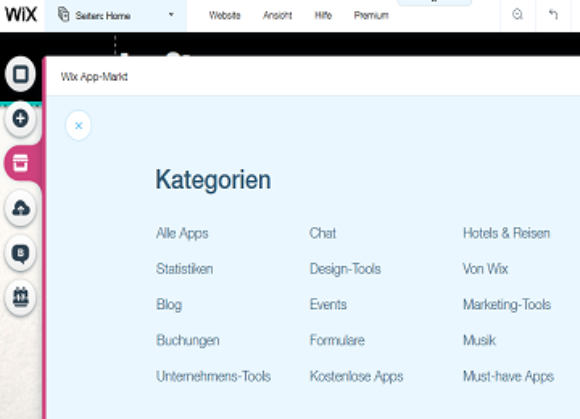Click the Wix logo
Image resolution: width=580 pixels, height=419 pixels.
21,14
